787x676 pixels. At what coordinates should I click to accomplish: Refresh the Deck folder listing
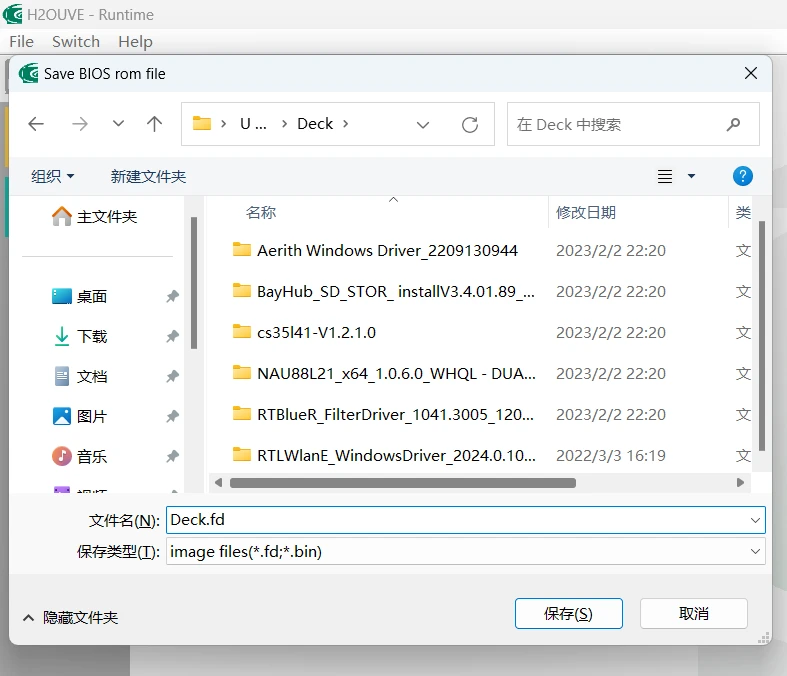[469, 124]
